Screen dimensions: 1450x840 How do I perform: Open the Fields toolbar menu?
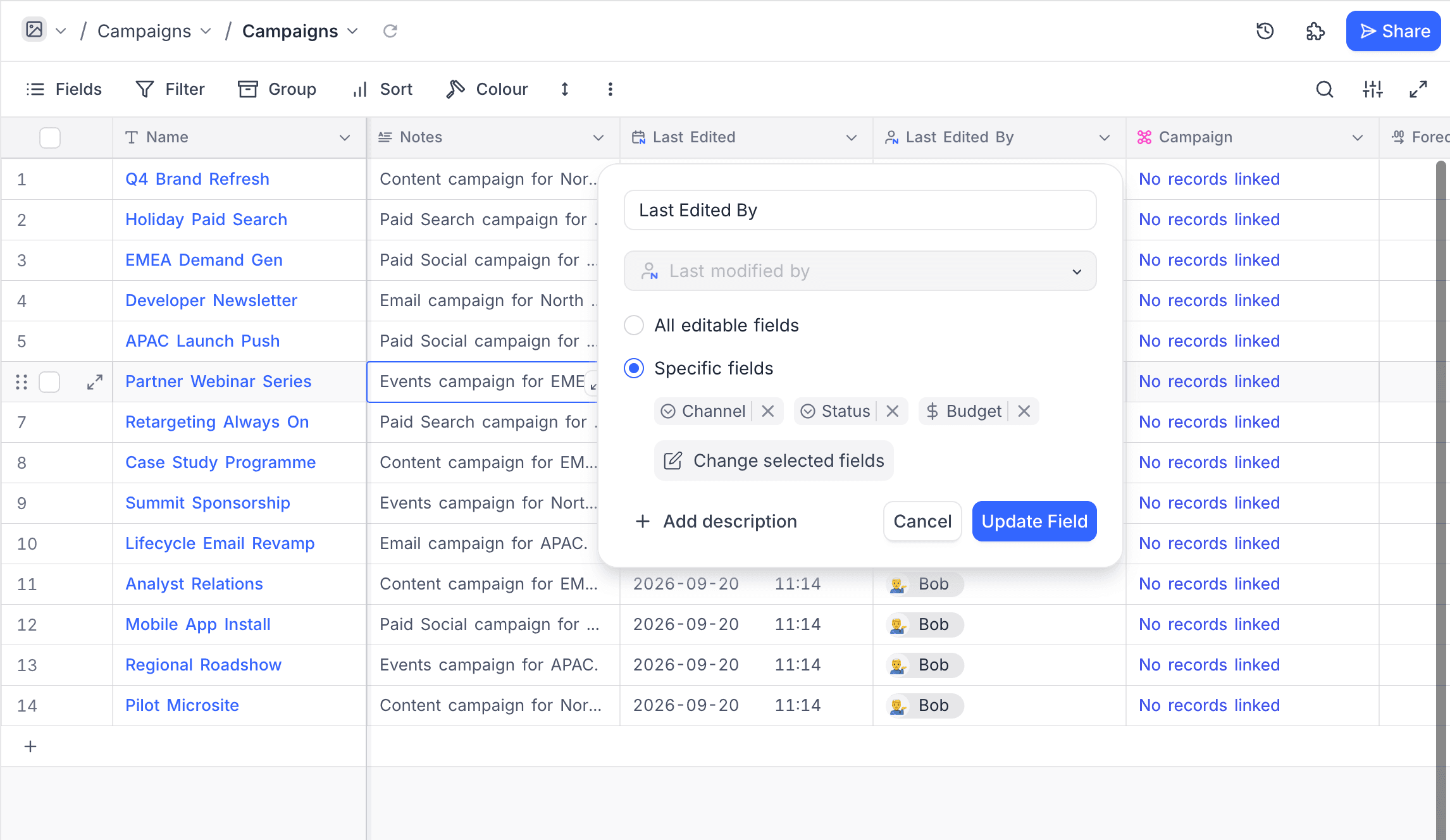[63, 89]
